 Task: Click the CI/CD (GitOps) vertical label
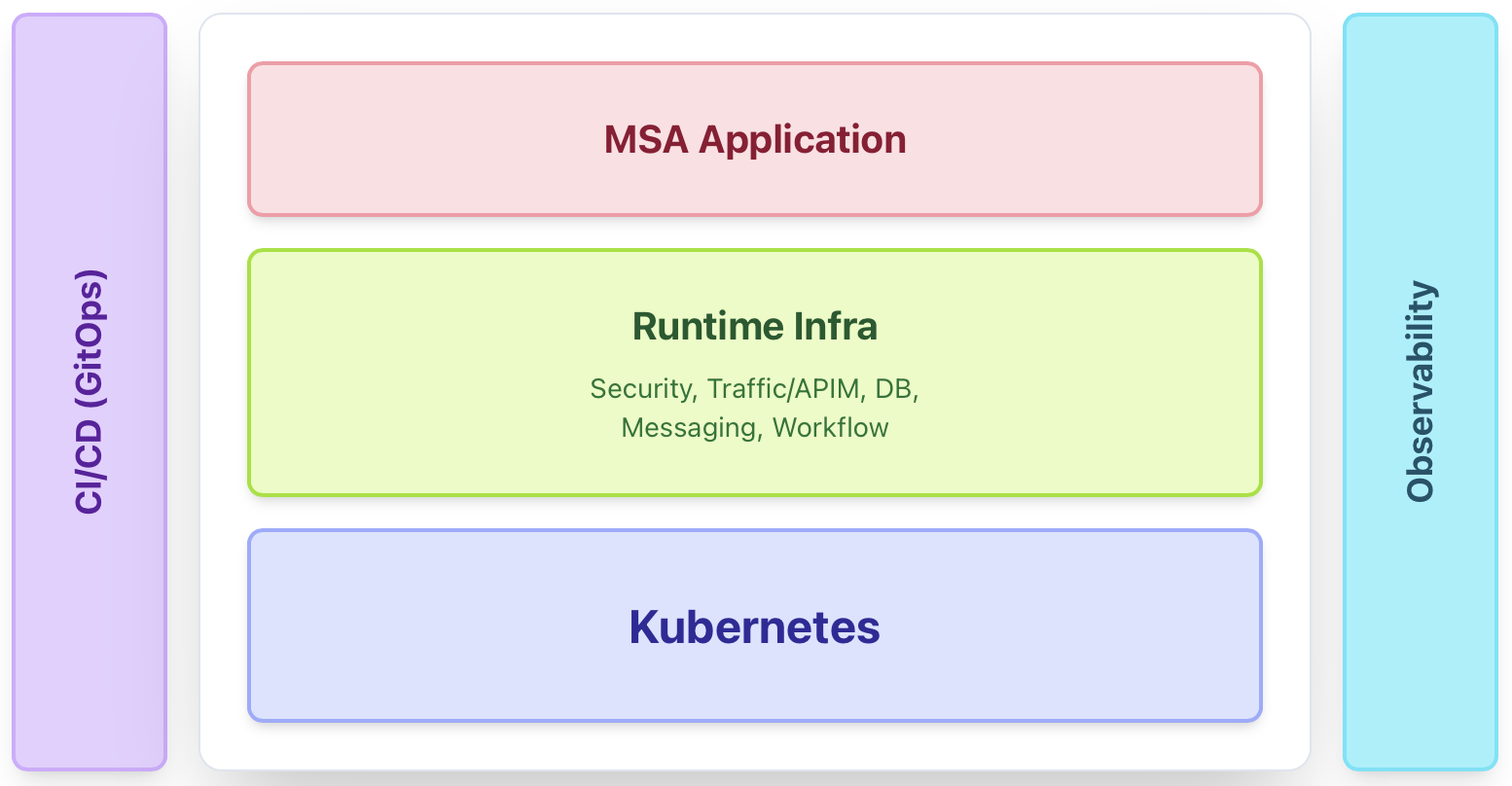coord(90,393)
